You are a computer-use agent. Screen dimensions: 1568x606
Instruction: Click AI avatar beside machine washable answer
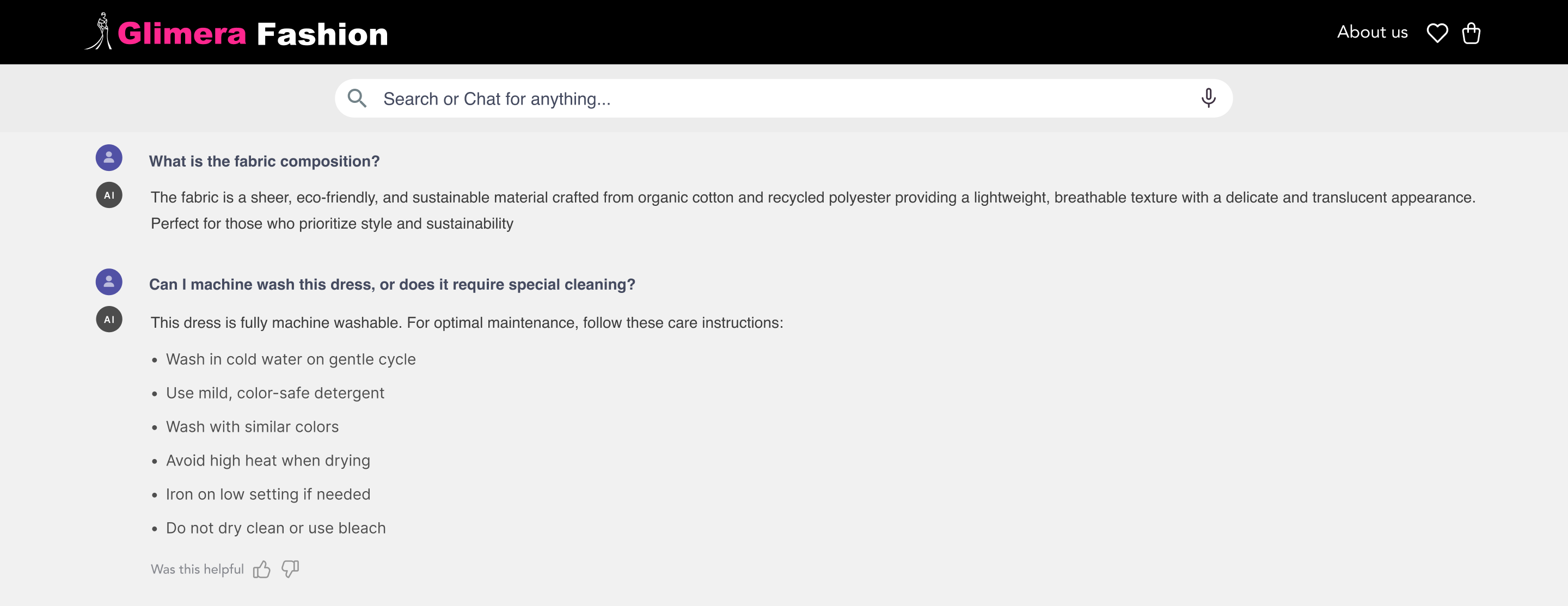point(109,320)
